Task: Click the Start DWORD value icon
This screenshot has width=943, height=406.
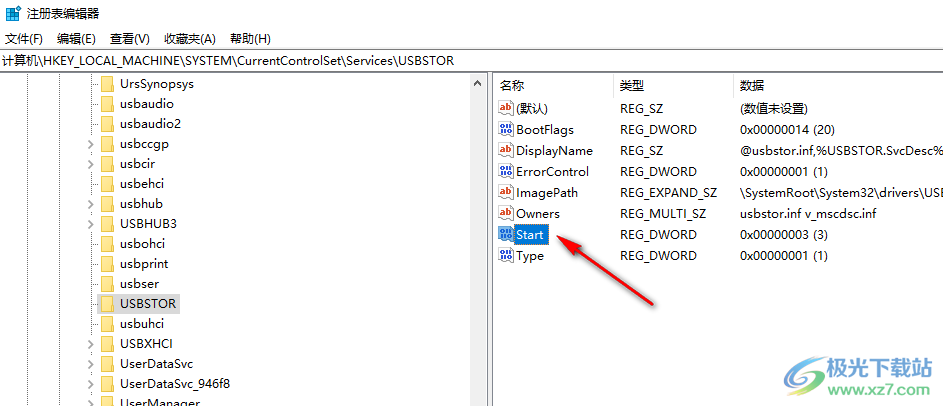Action: [506, 235]
